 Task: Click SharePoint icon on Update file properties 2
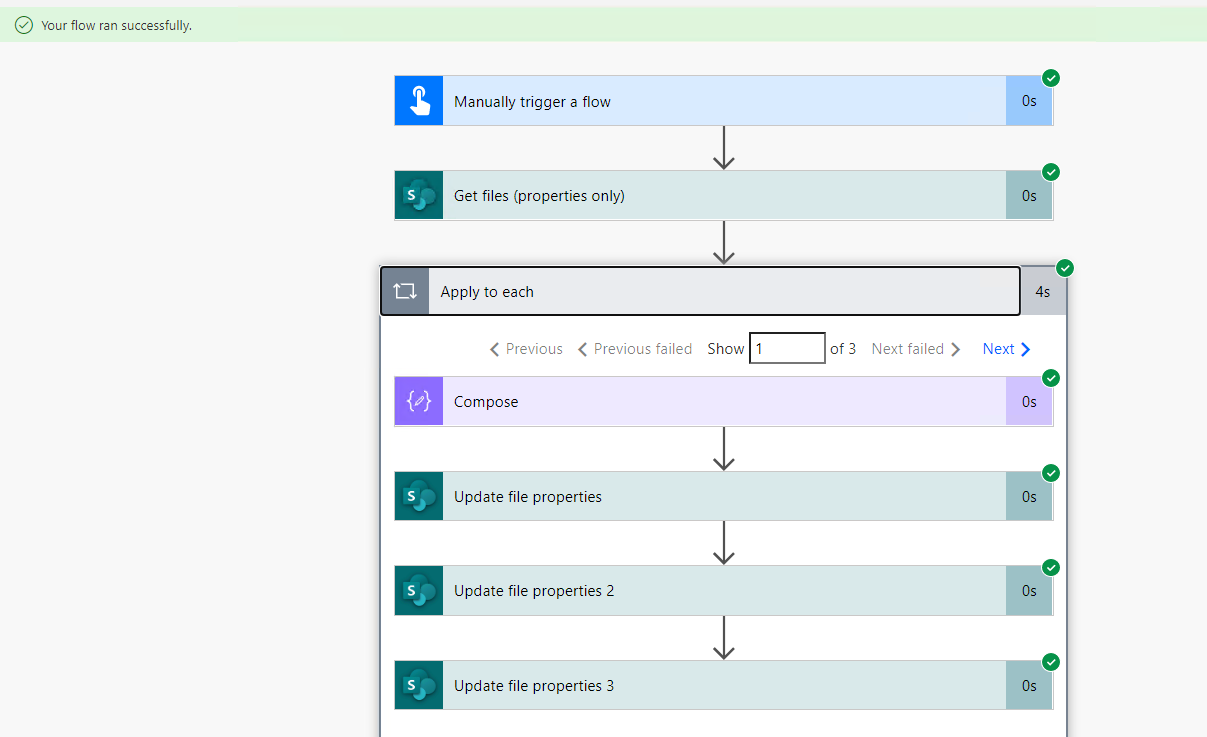point(419,590)
